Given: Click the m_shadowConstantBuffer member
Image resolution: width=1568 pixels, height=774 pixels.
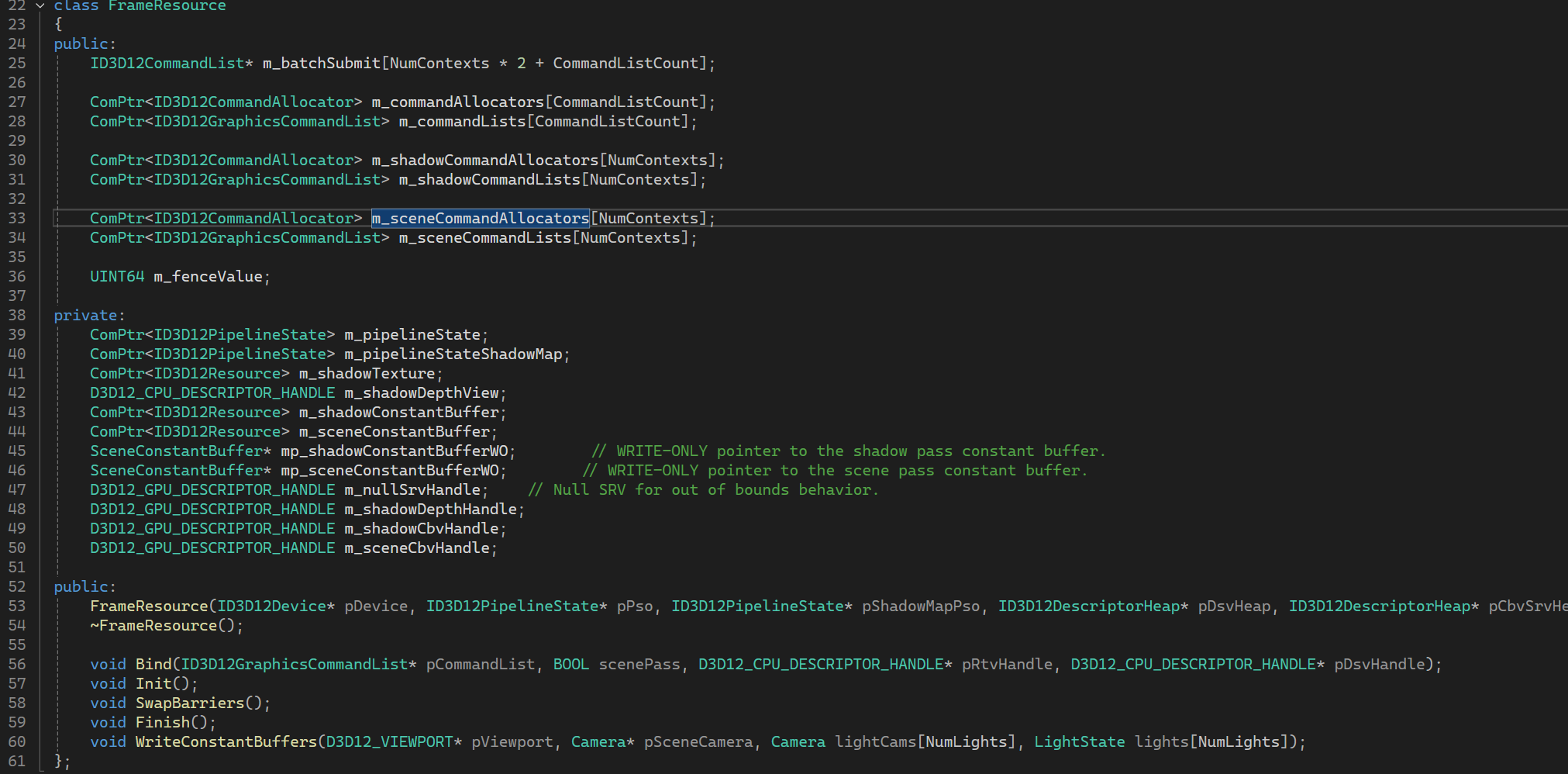Looking at the screenshot, I should pos(399,412).
